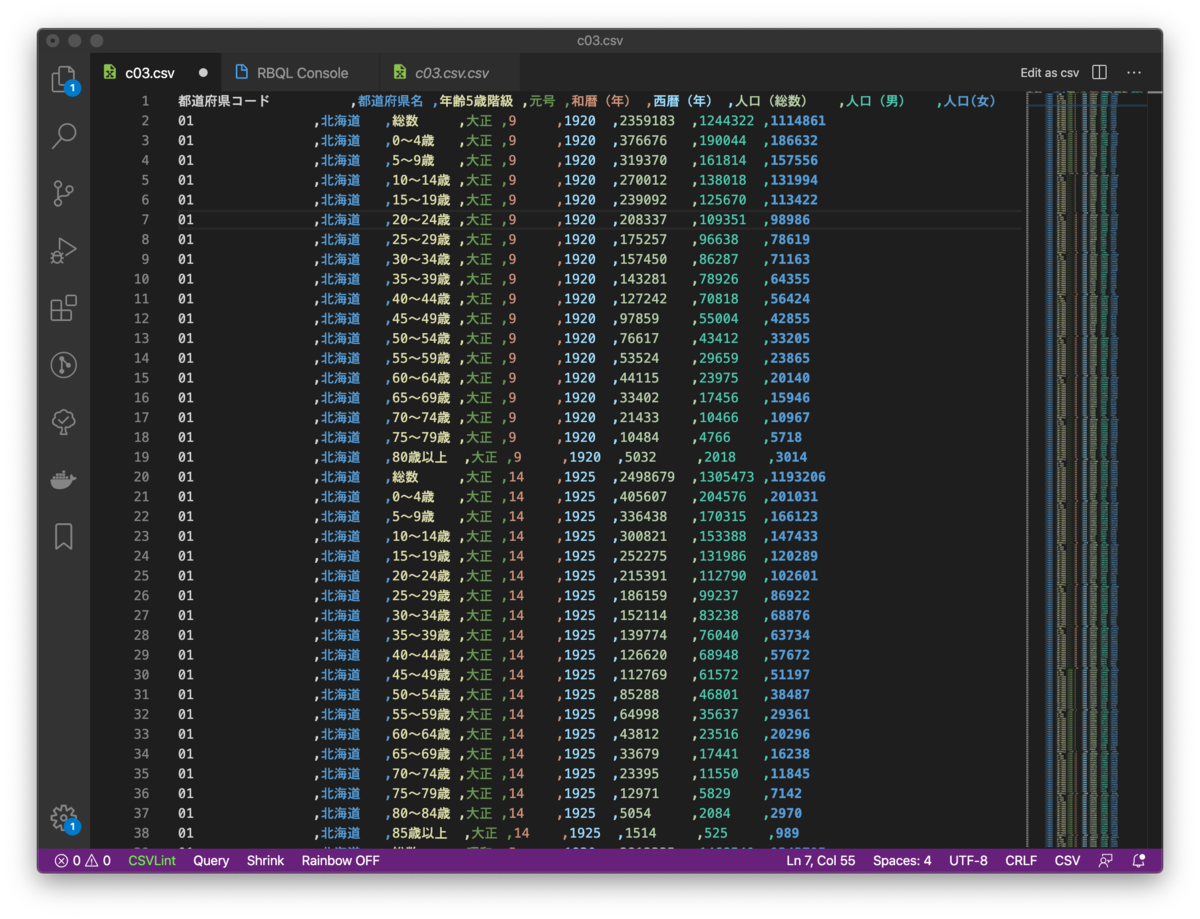Viewport: 1200px width, 919px height.
Task: Click the notifications bell in status bar
Action: [1138, 860]
